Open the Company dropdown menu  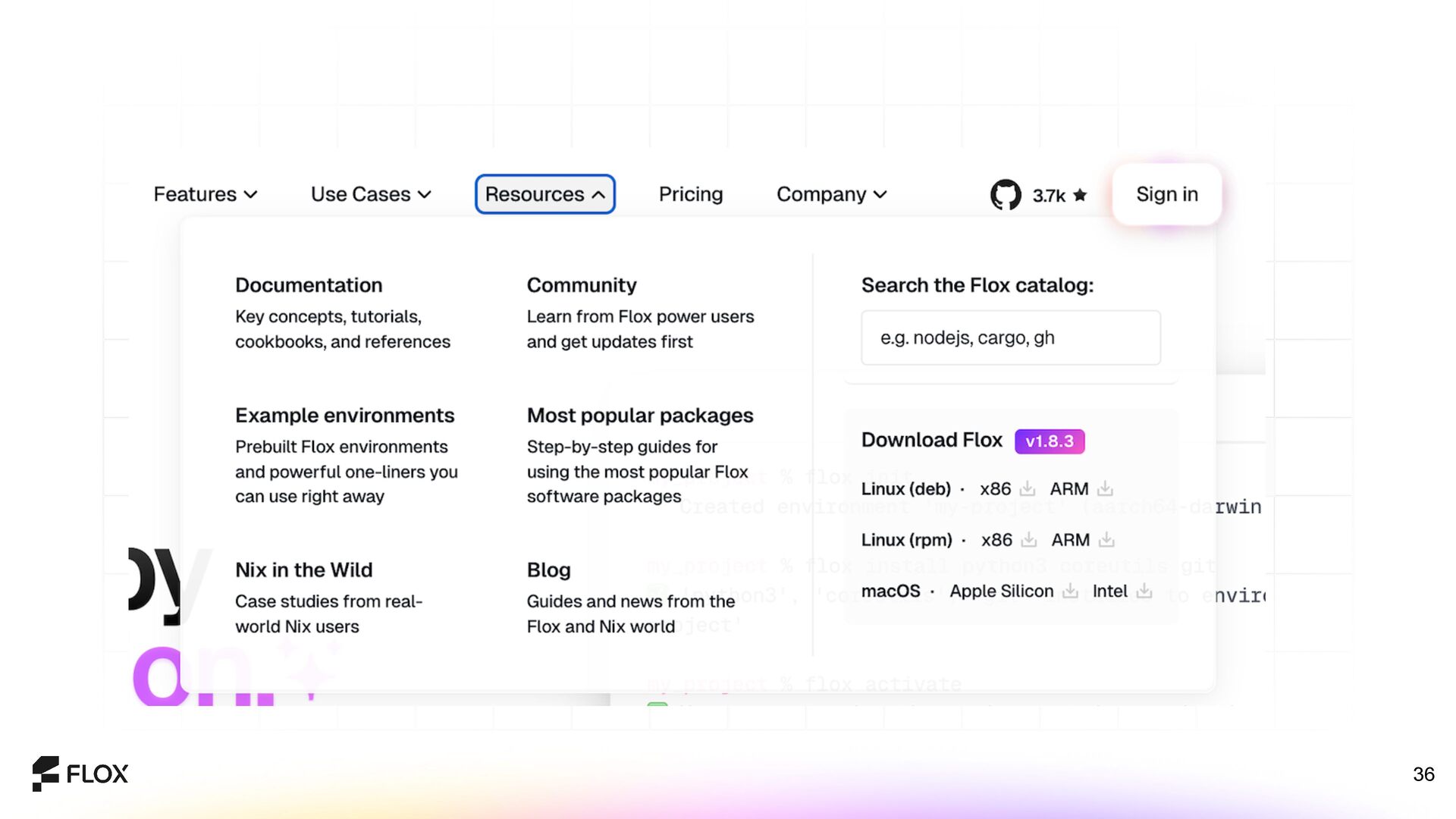[x=831, y=195]
